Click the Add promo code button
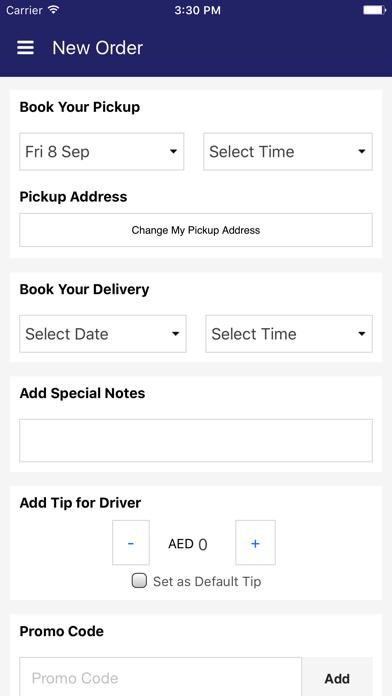Image resolution: width=392 pixels, height=696 pixels. pyautogui.click(x=337, y=678)
